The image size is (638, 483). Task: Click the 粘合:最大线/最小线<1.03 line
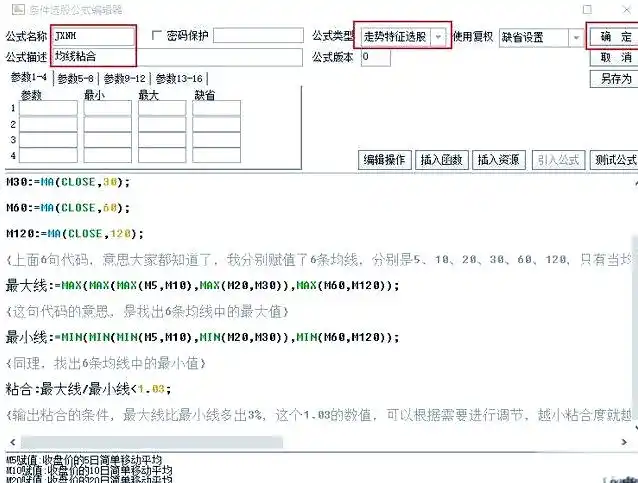click(x=88, y=389)
